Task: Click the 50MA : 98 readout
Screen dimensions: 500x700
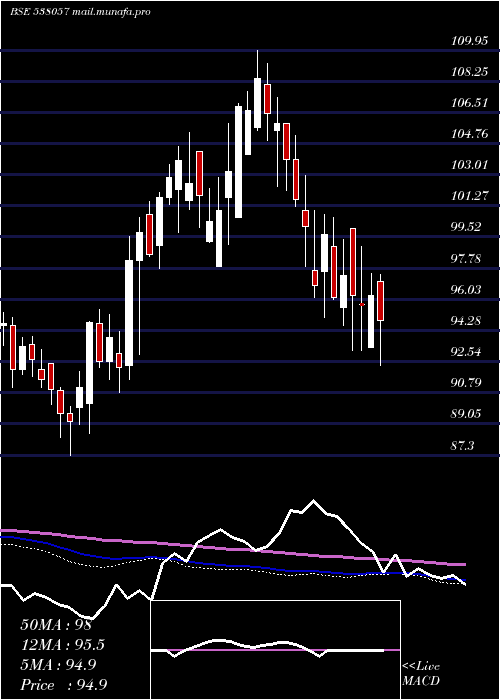Action: (x=56, y=625)
